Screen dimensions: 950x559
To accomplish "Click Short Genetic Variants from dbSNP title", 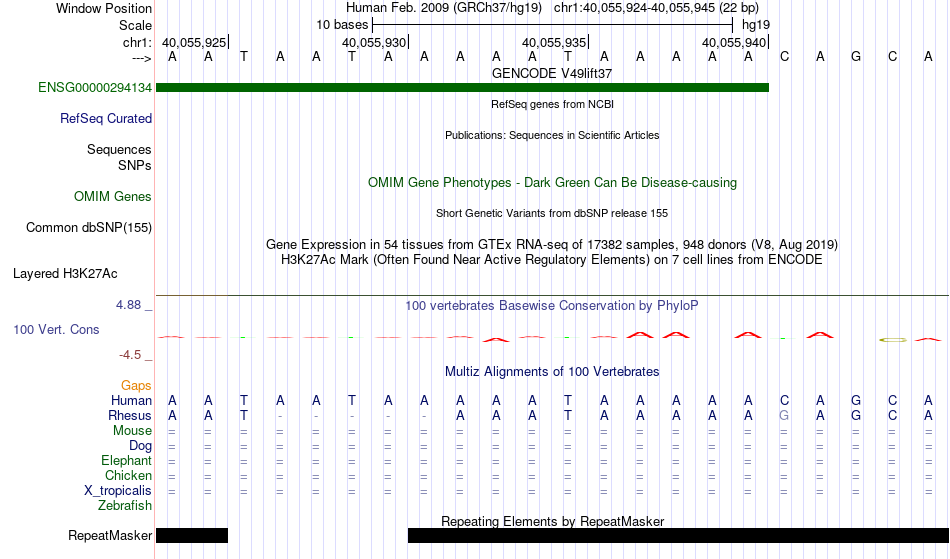I will (552, 213).
